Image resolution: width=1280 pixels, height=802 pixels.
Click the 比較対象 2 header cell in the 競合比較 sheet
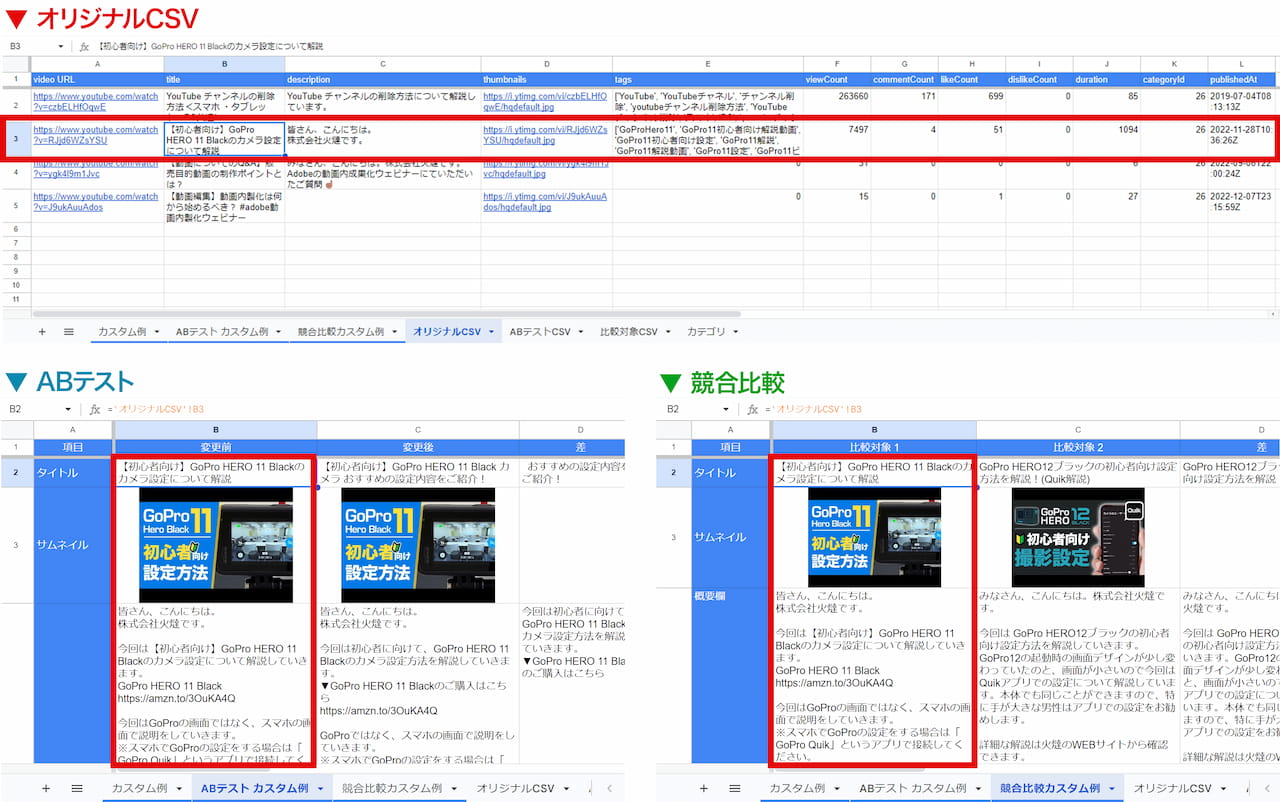pyautogui.click(x=1078, y=447)
